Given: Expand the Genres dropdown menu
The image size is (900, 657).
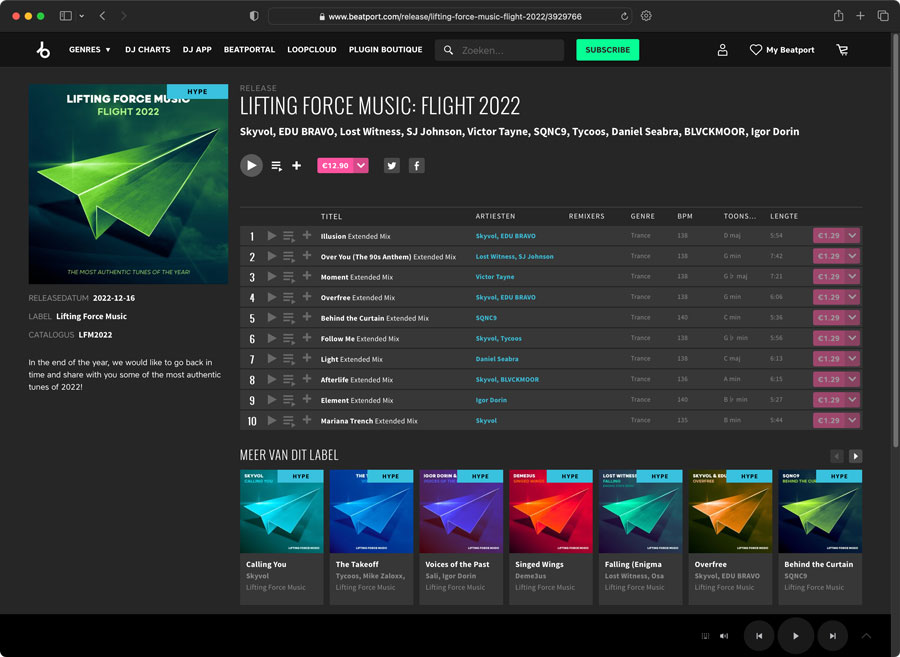Looking at the screenshot, I should (x=89, y=50).
